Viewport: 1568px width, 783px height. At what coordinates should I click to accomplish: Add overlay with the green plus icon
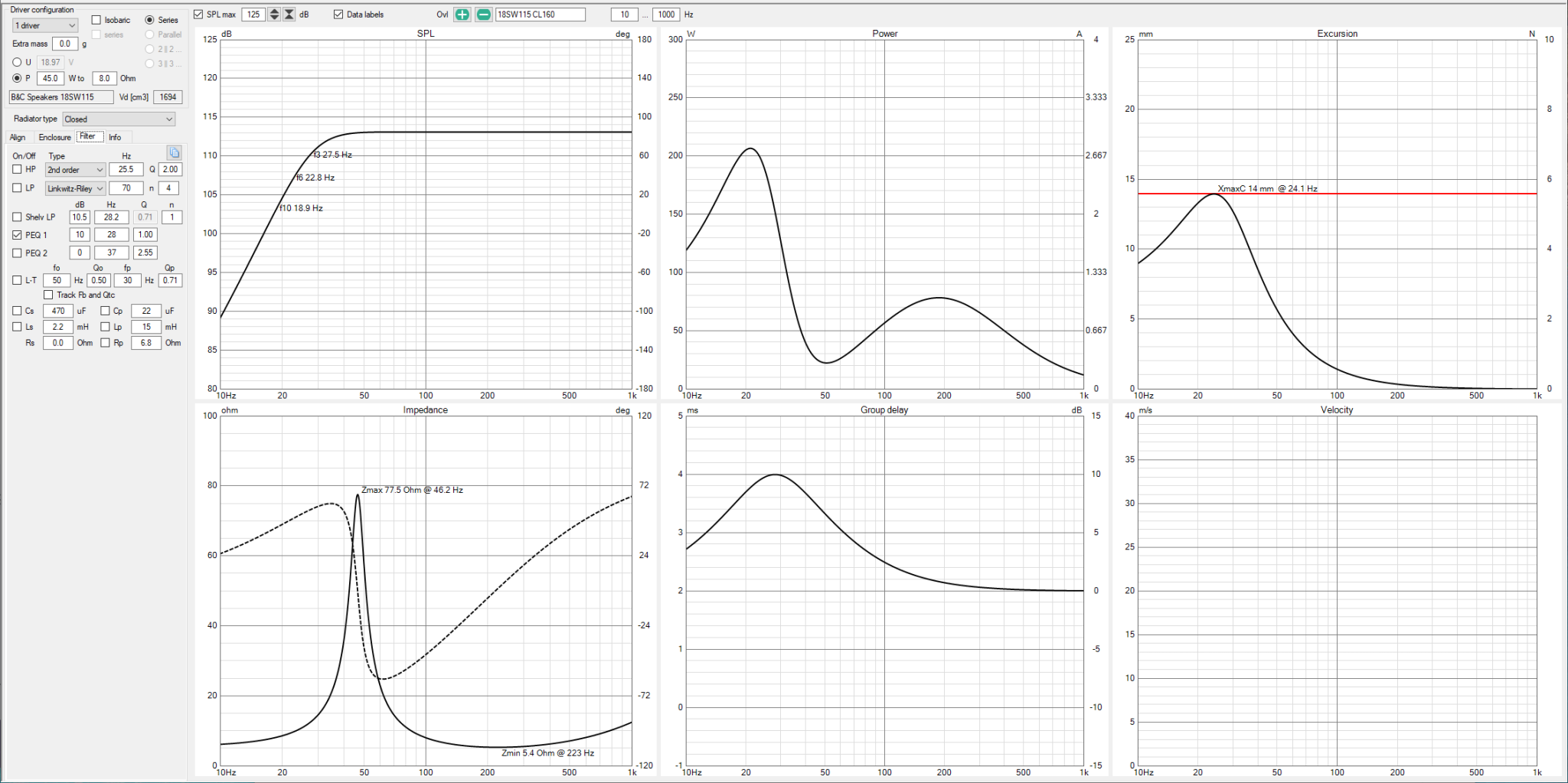click(462, 15)
